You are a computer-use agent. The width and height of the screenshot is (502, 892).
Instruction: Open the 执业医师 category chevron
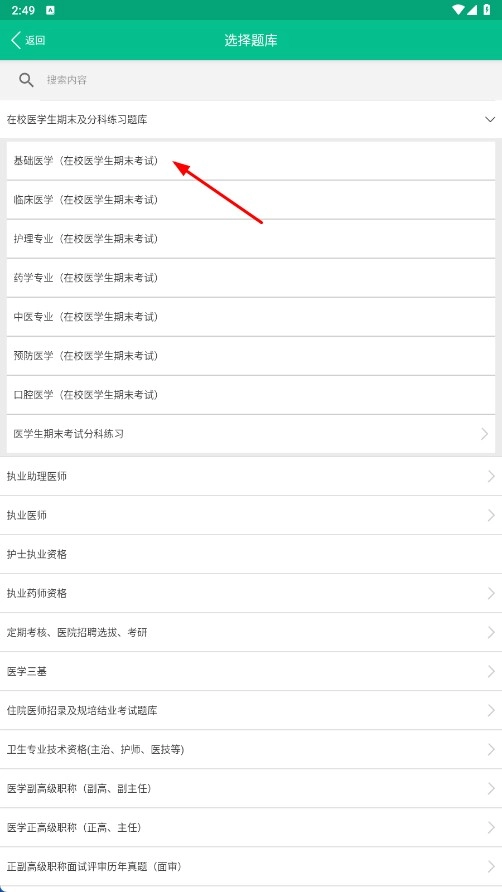491,515
